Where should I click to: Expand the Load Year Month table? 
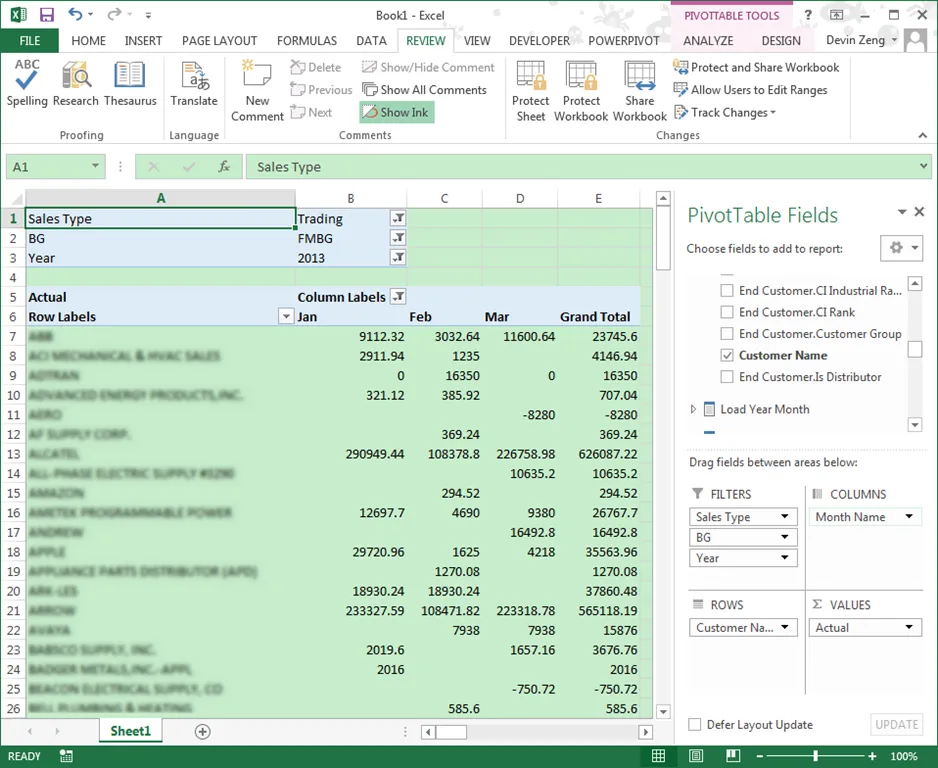pyautogui.click(x=693, y=409)
